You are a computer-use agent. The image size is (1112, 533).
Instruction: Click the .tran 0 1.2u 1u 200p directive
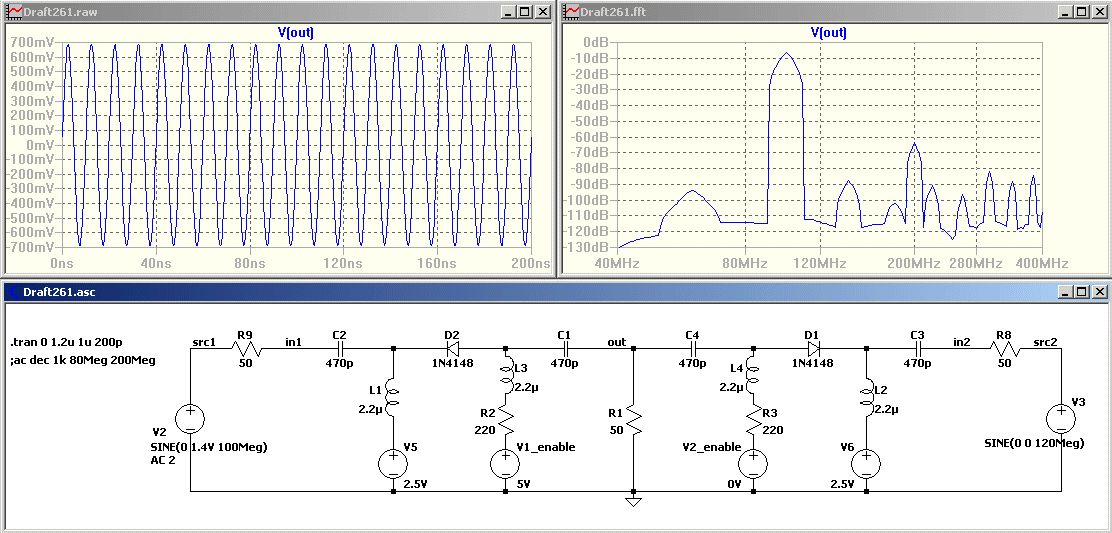[67, 342]
